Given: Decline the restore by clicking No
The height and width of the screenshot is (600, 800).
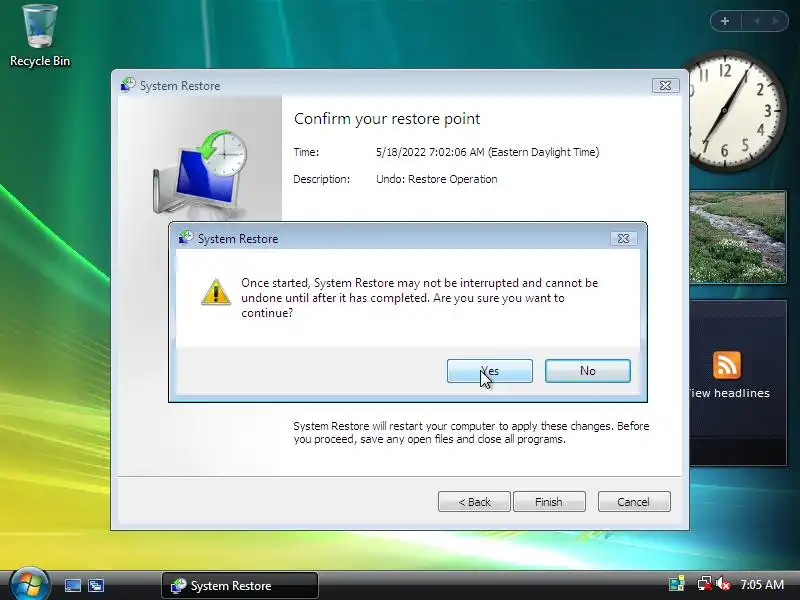Looking at the screenshot, I should pyautogui.click(x=587, y=371).
